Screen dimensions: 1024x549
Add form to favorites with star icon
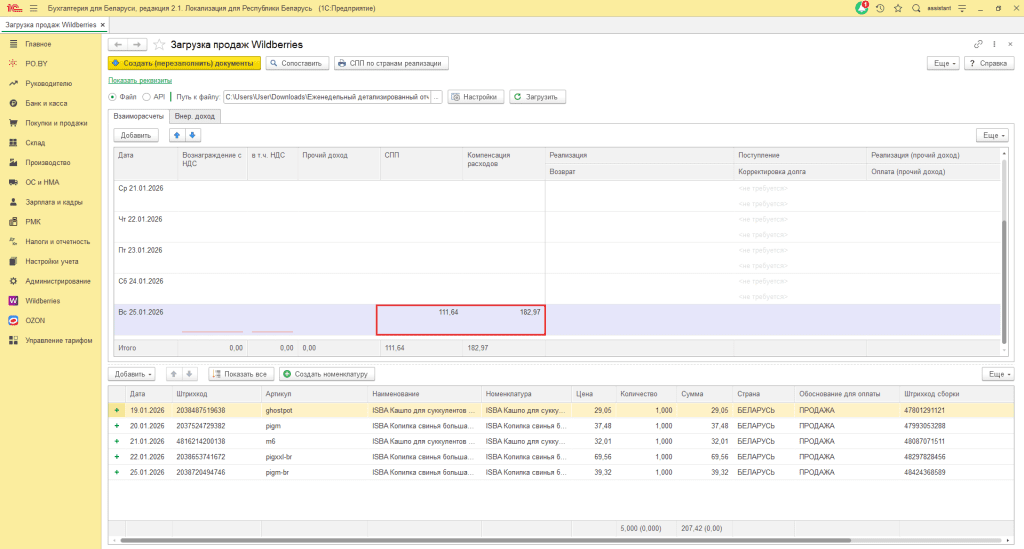click(159, 44)
